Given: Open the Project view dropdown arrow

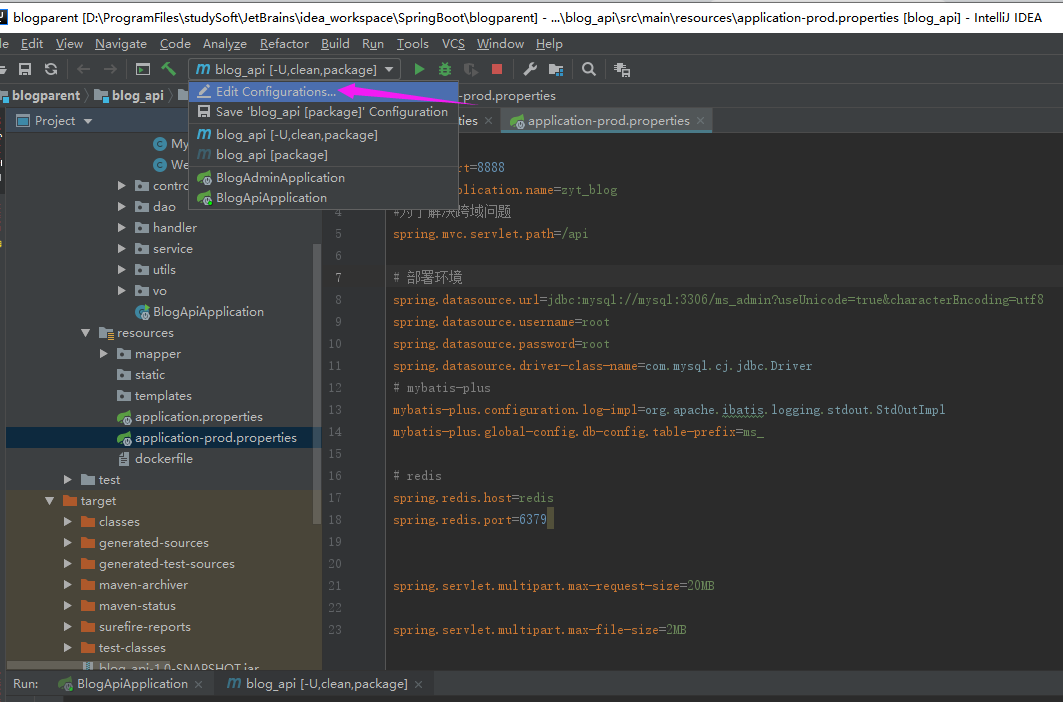Looking at the screenshot, I should (88, 121).
